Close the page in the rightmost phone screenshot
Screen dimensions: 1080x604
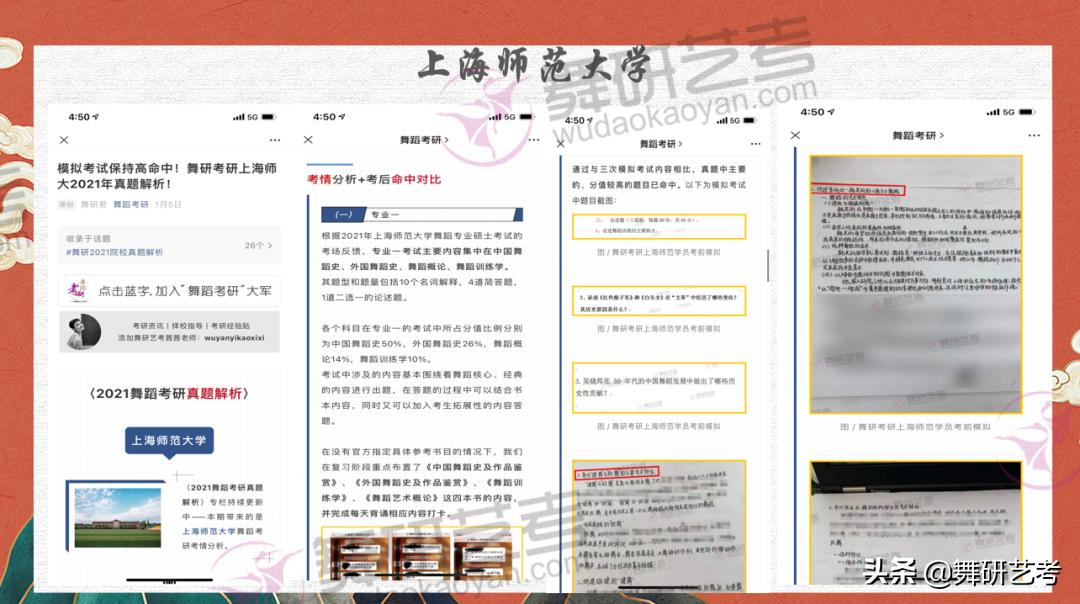coord(796,135)
